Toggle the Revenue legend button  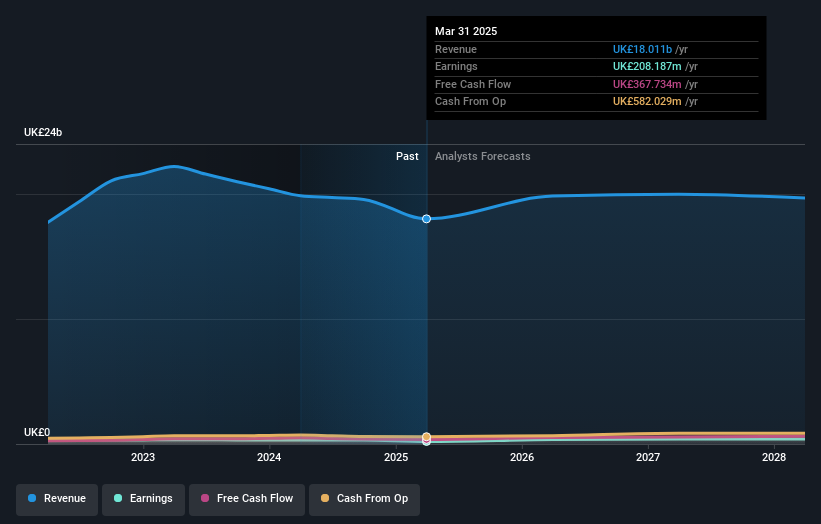(x=57, y=499)
